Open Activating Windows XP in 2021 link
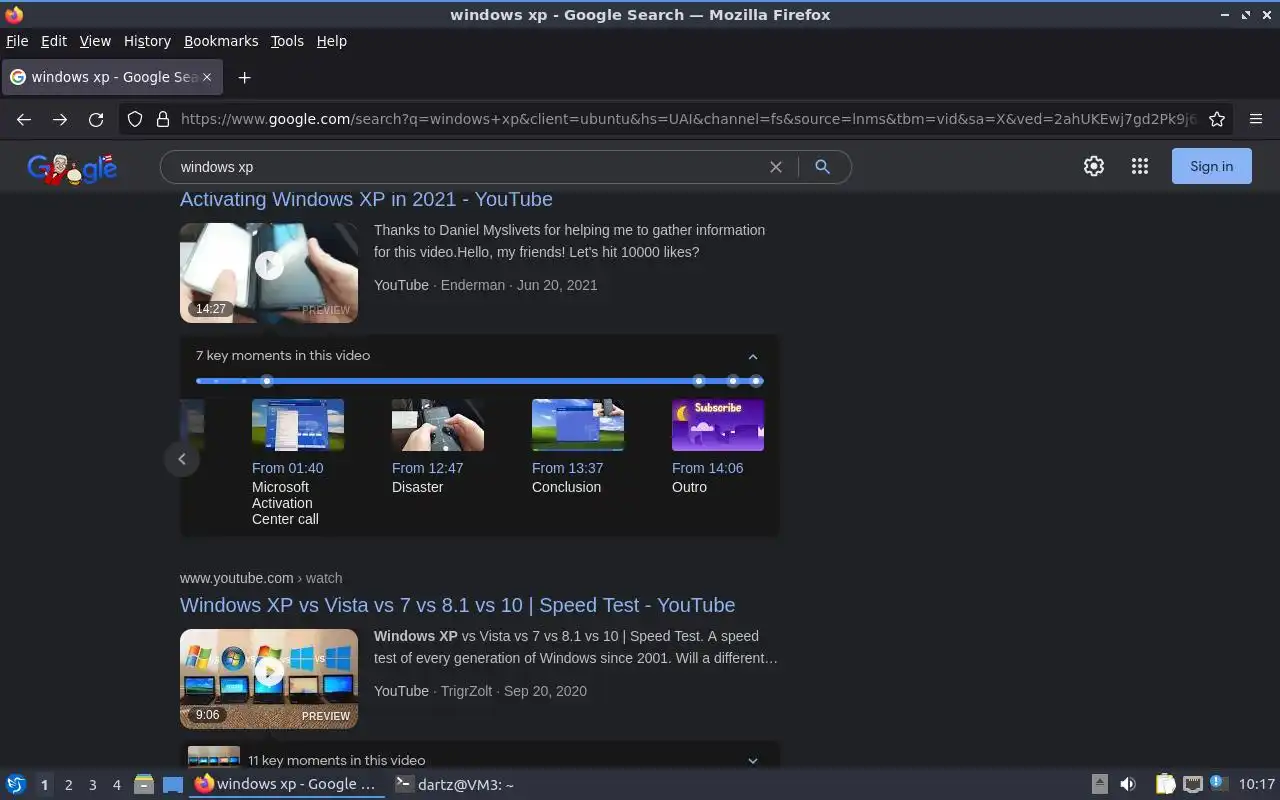This screenshot has height=800, width=1280. [x=366, y=199]
